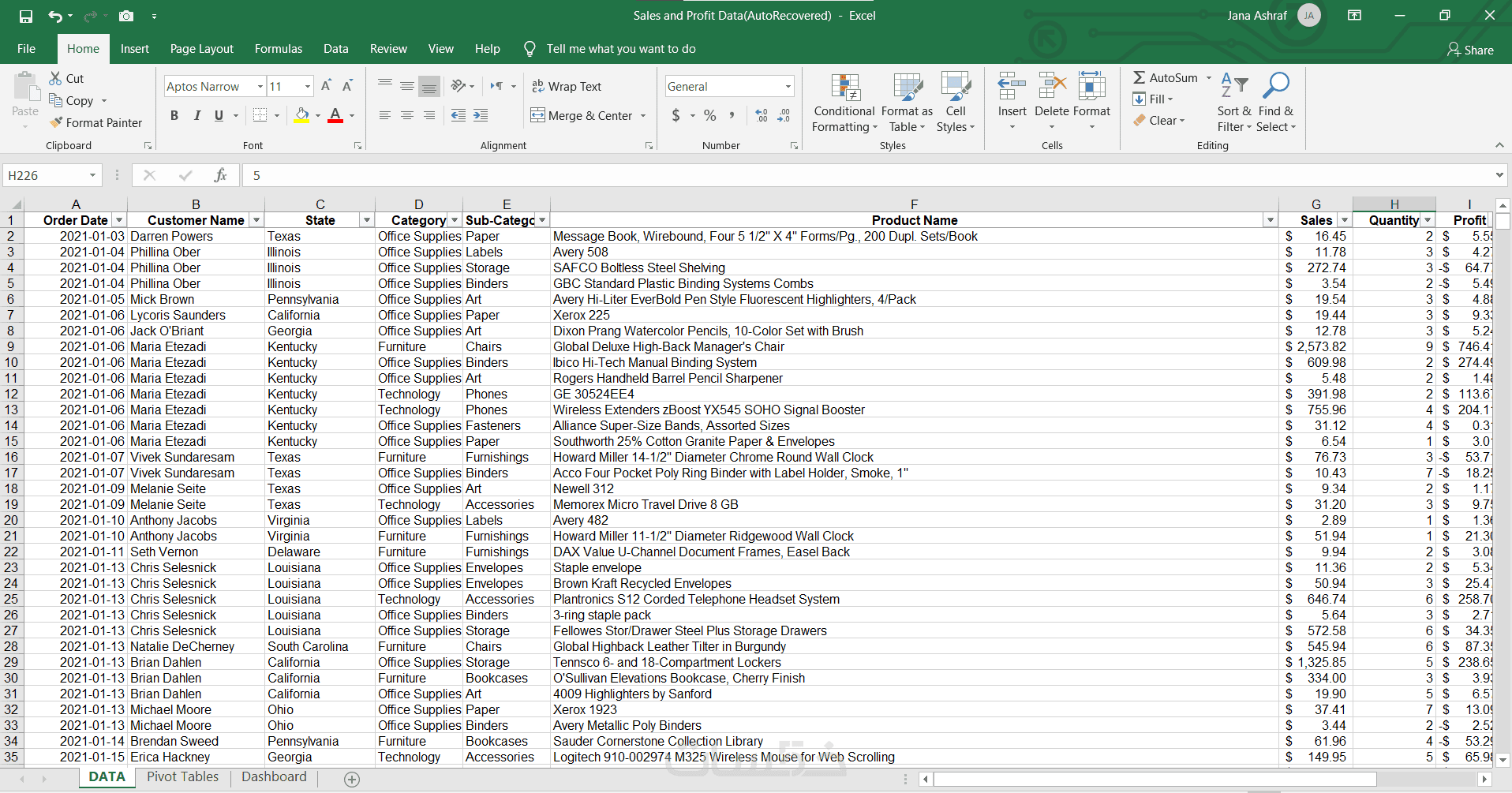Delete selected cells
The width and height of the screenshot is (1512, 793).
pos(1052,101)
